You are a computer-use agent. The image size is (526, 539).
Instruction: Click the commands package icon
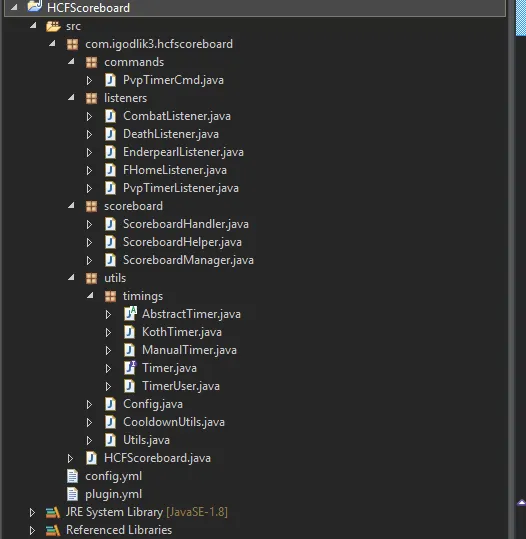(x=91, y=62)
